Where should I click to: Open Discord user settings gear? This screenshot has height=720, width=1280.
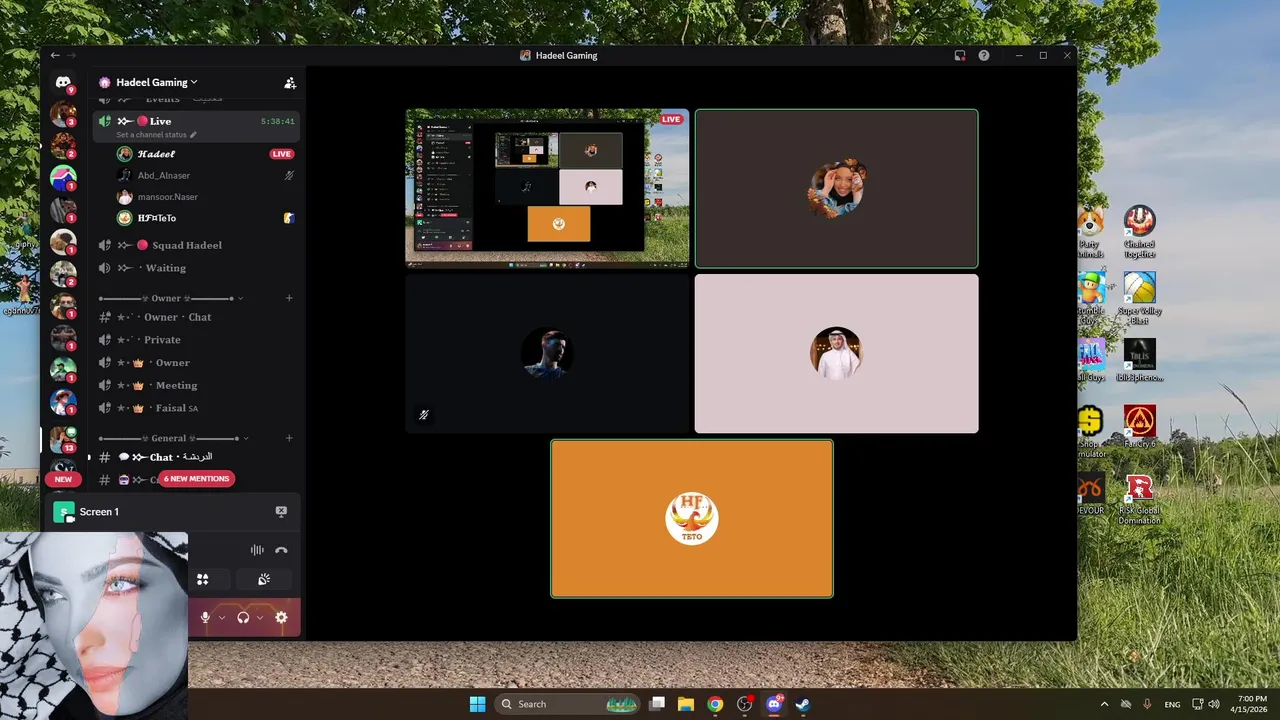click(281, 618)
